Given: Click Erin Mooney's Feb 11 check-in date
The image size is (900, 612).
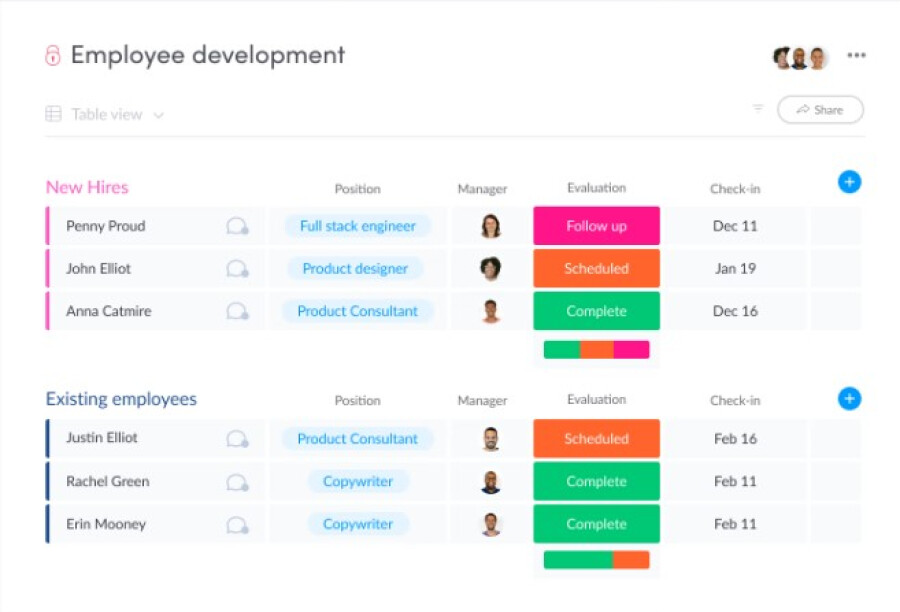Looking at the screenshot, I should pyautogui.click(x=735, y=524).
